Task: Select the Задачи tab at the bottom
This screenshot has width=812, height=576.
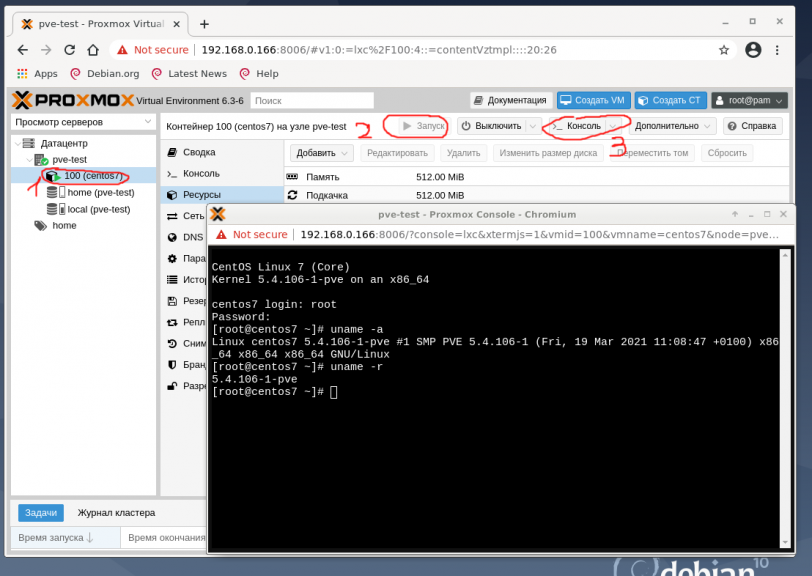Action: point(40,512)
